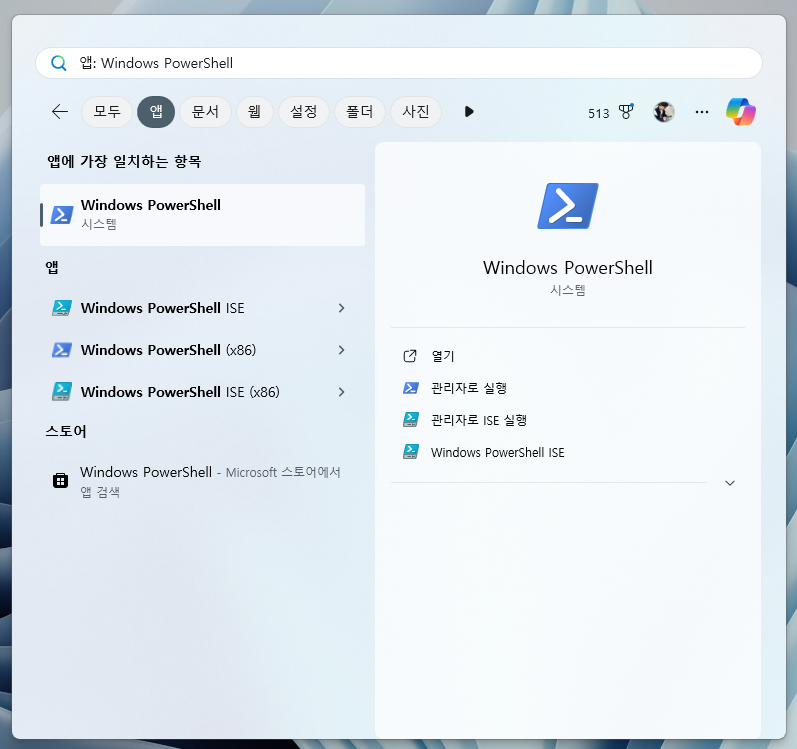
Task: Open the 513 rewards points
Action: click(599, 113)
